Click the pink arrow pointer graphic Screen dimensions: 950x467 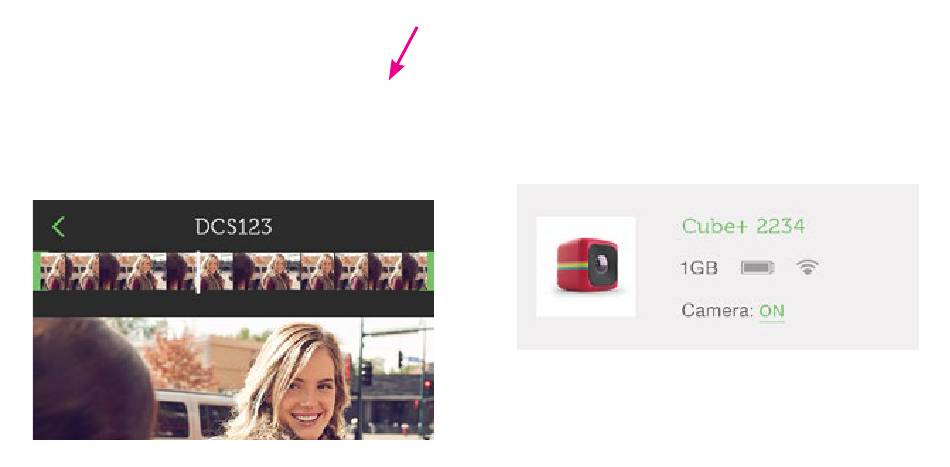(403, 53)
